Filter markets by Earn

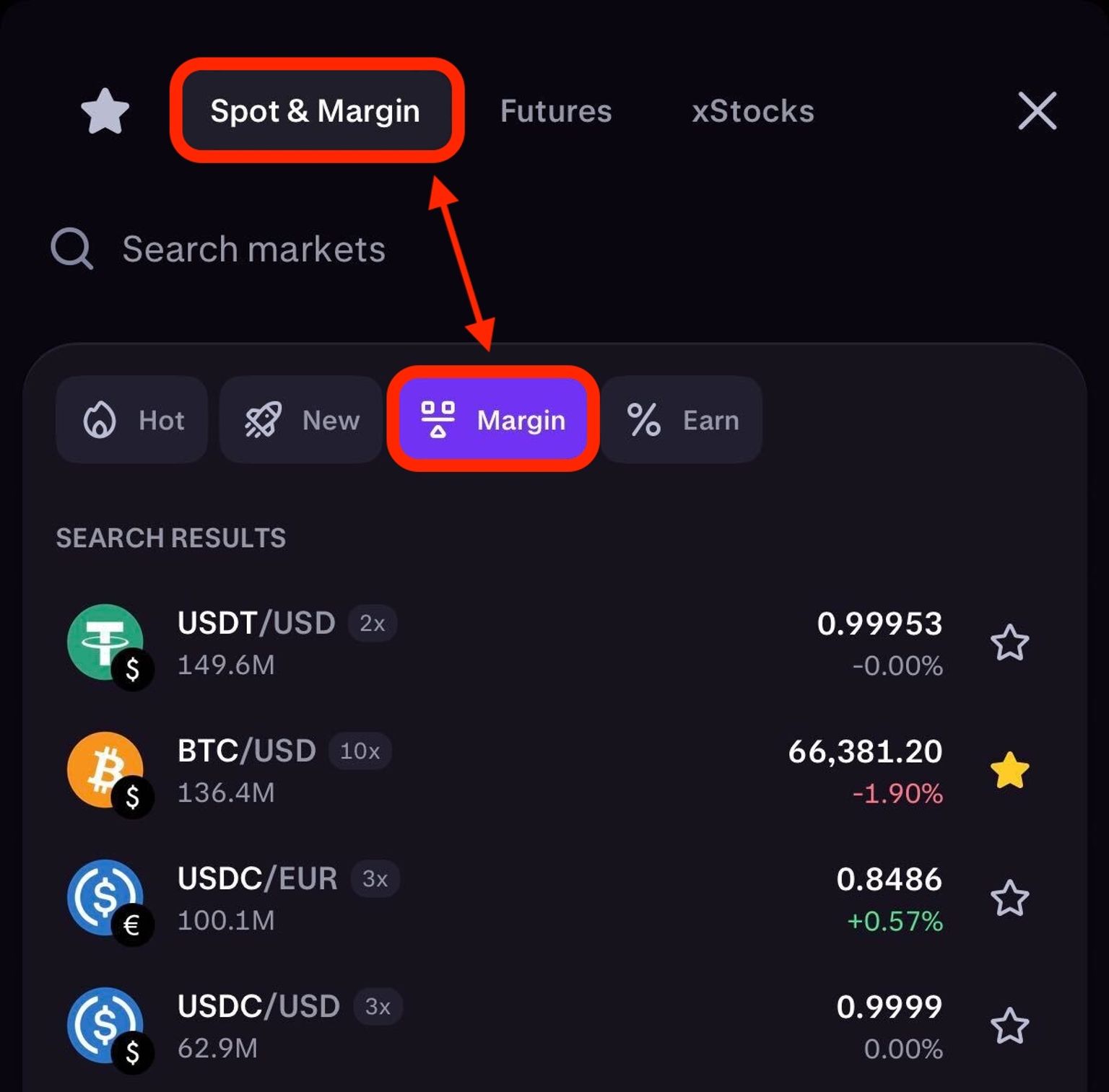coord(682,420)
